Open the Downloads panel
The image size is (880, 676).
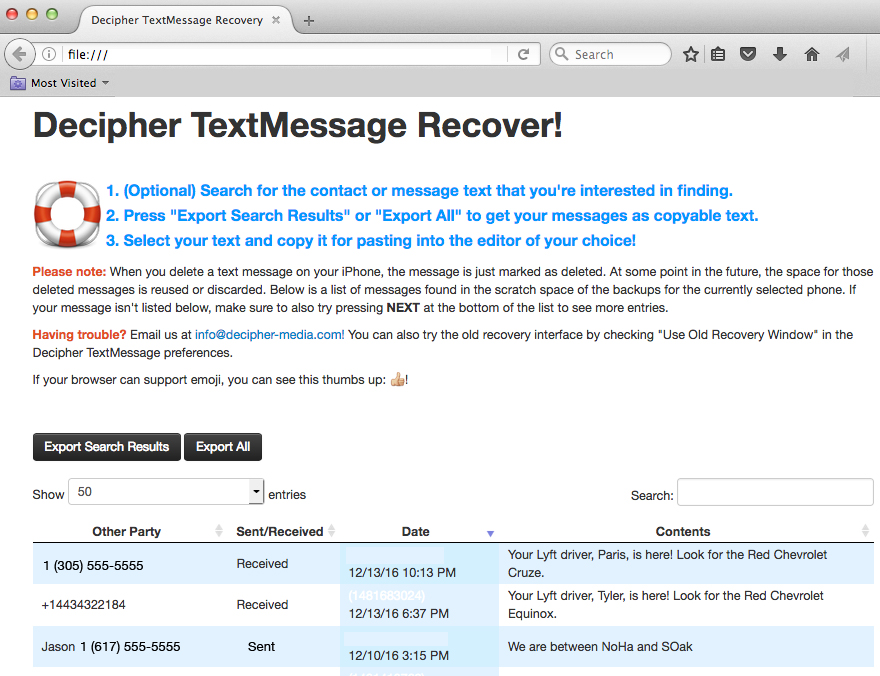tap(779, 54)
